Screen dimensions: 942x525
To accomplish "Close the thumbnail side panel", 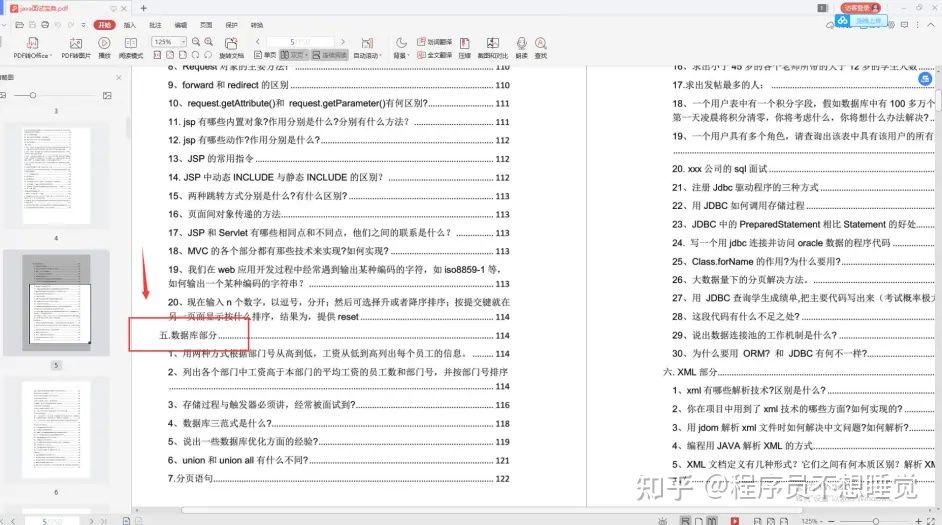I will click(x=118, y=77).
